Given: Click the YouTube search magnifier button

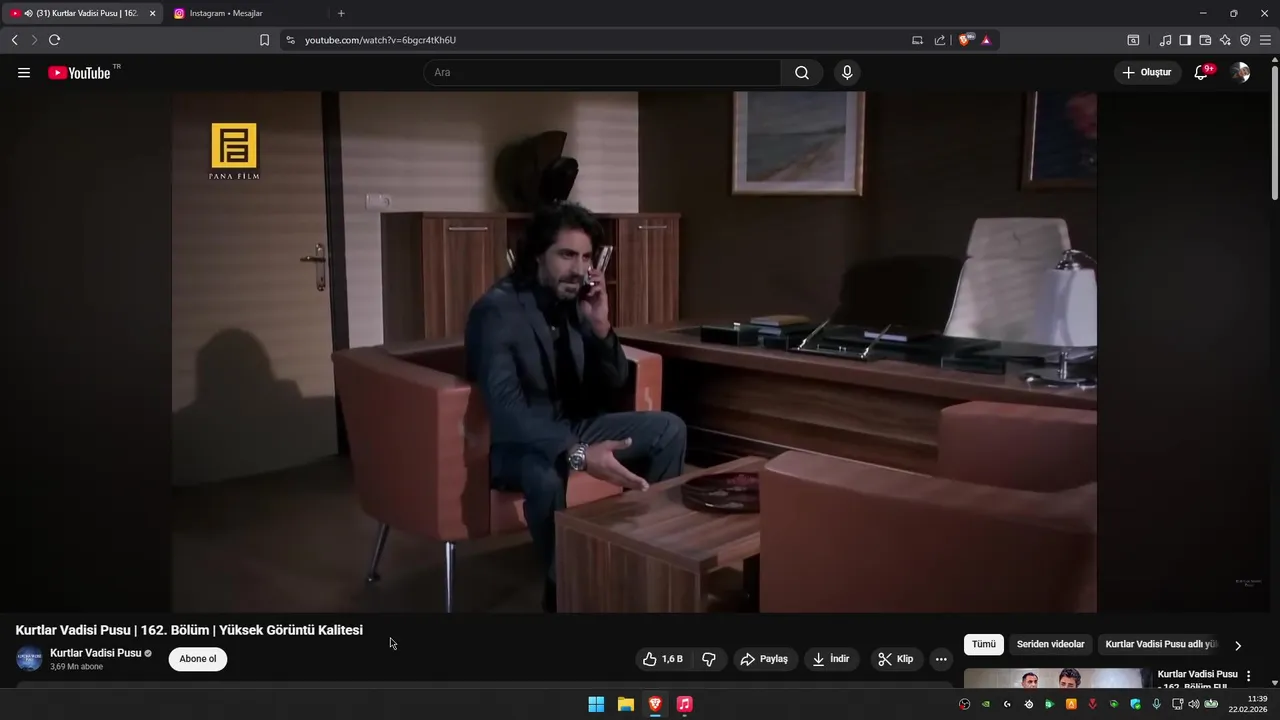Looking at the screenshot, I should coord(802,73).
